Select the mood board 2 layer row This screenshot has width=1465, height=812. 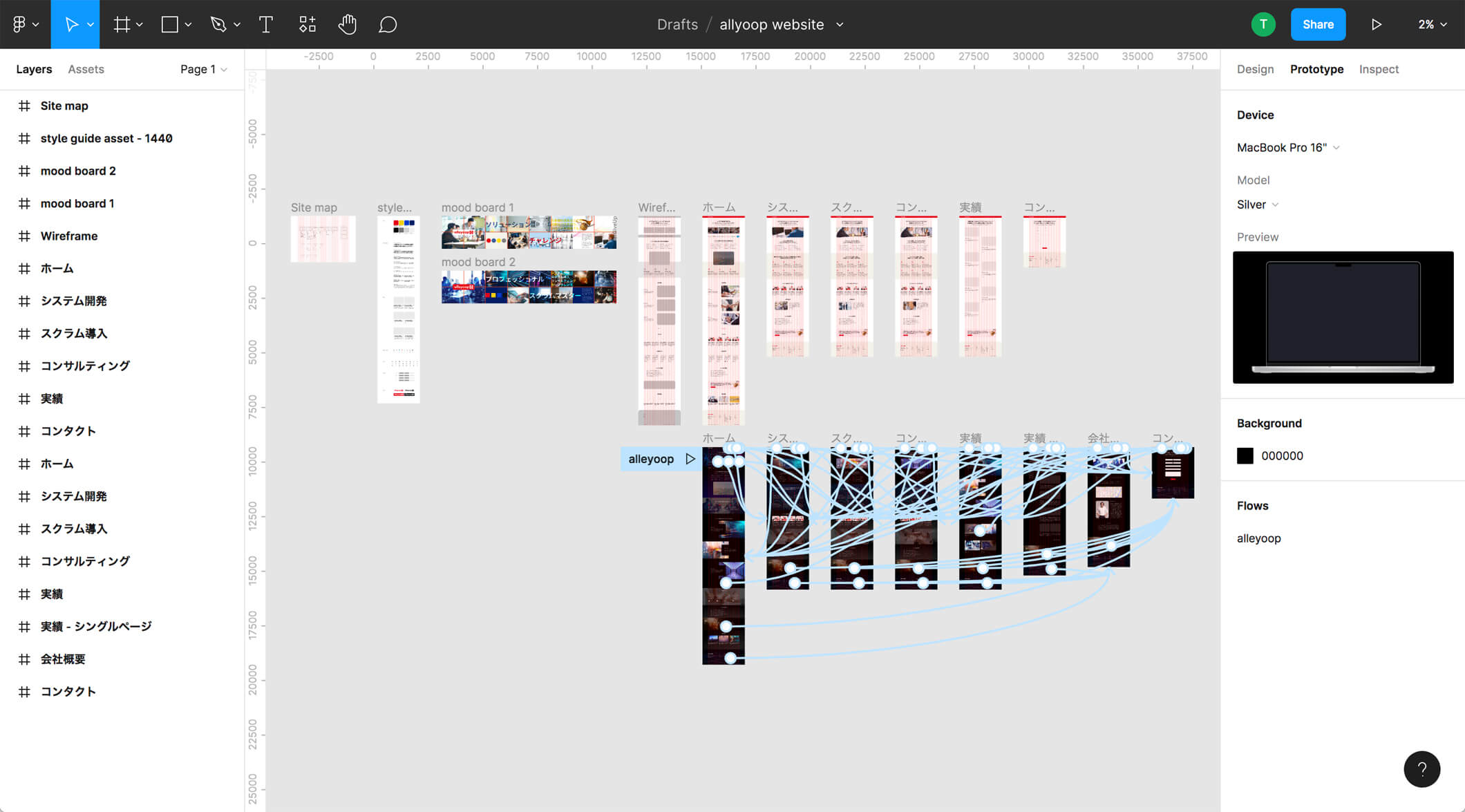point(122,171)
